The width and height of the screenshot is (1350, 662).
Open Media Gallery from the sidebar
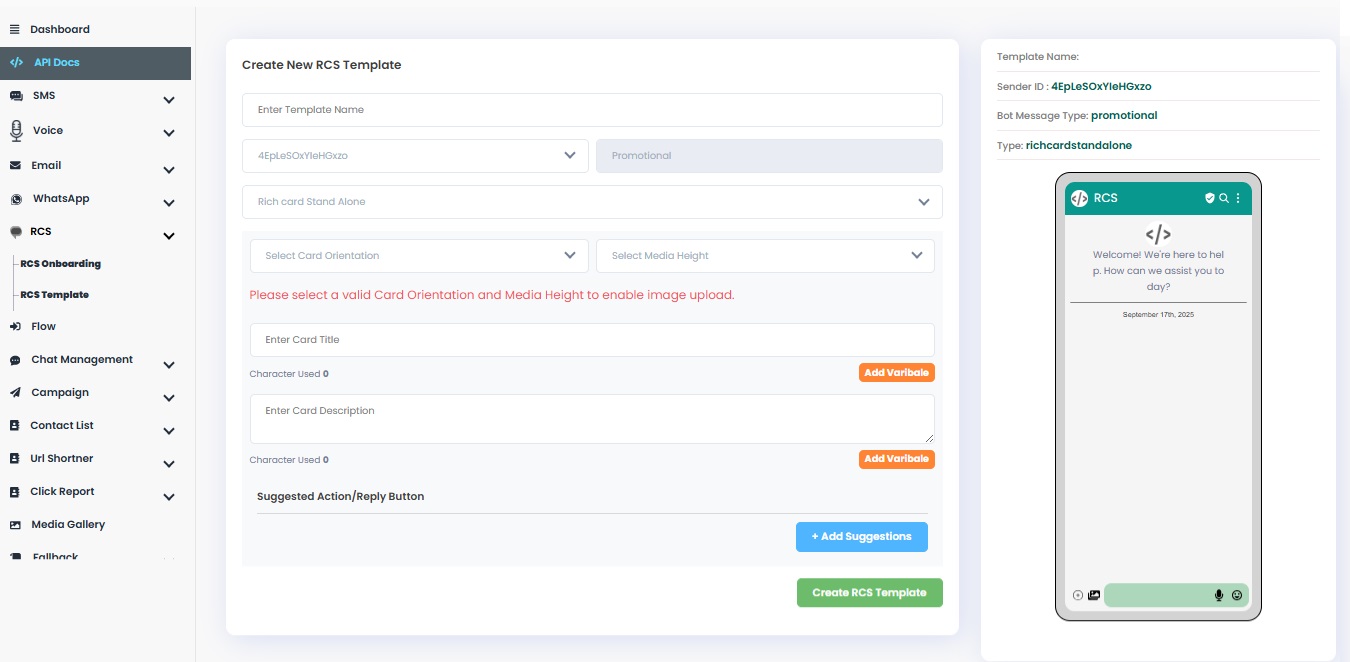67,524
